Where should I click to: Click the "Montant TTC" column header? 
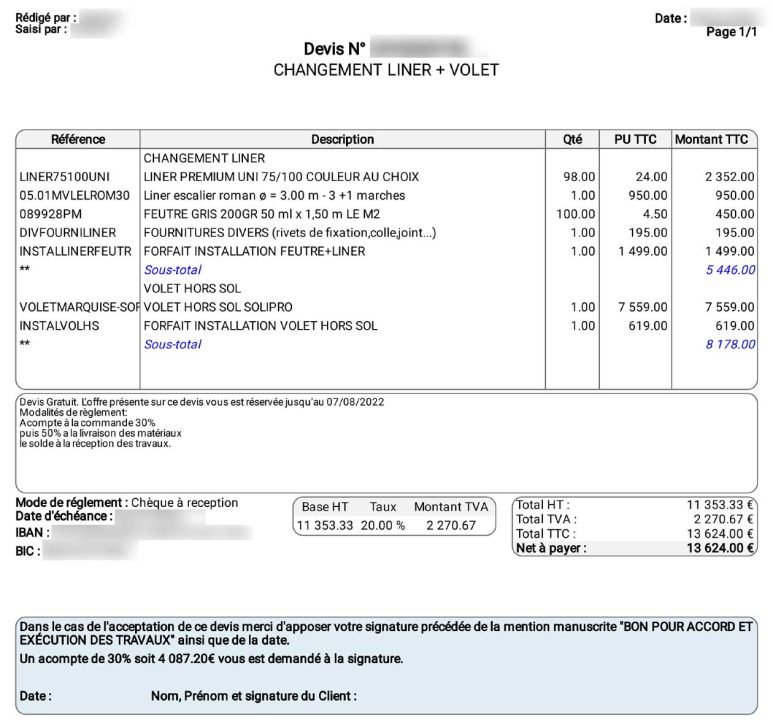pos(711,140)
